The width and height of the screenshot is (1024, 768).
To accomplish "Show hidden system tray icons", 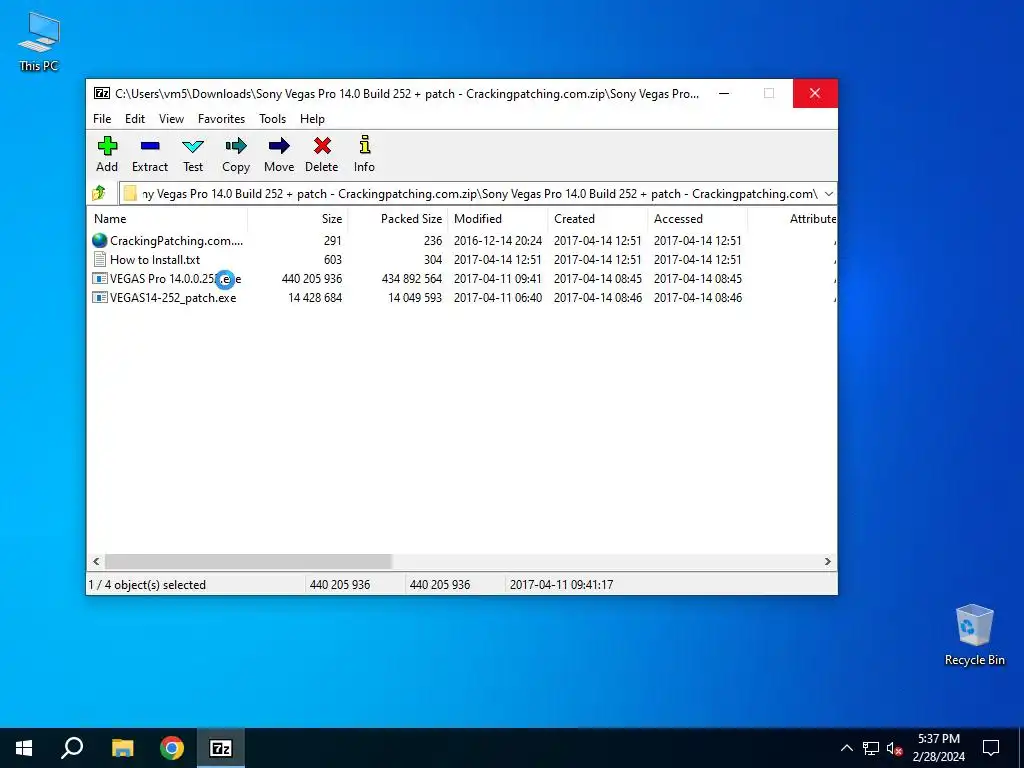I will pos(846,748).
